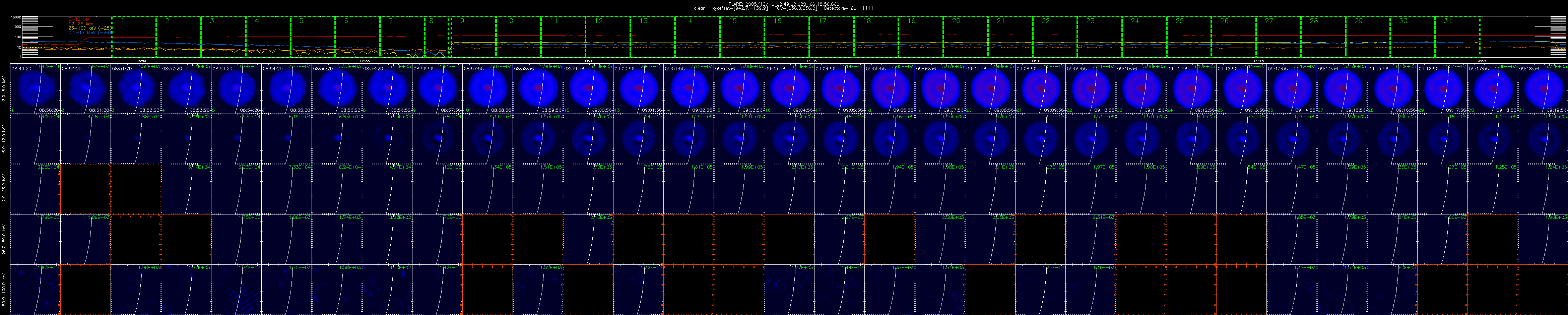1568x315 pixels.
Task: Open the 50-100 keV image labeled 1.97E+03
Action: point(35,290)
